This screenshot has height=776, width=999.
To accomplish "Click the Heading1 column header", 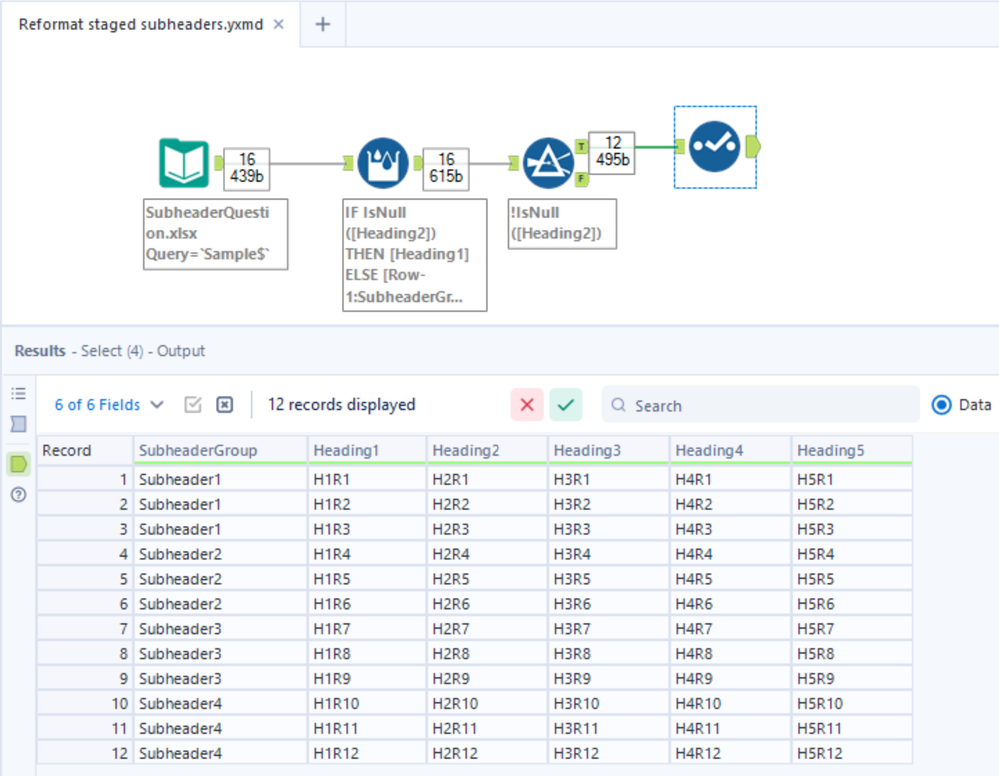I will click(368, 450).
